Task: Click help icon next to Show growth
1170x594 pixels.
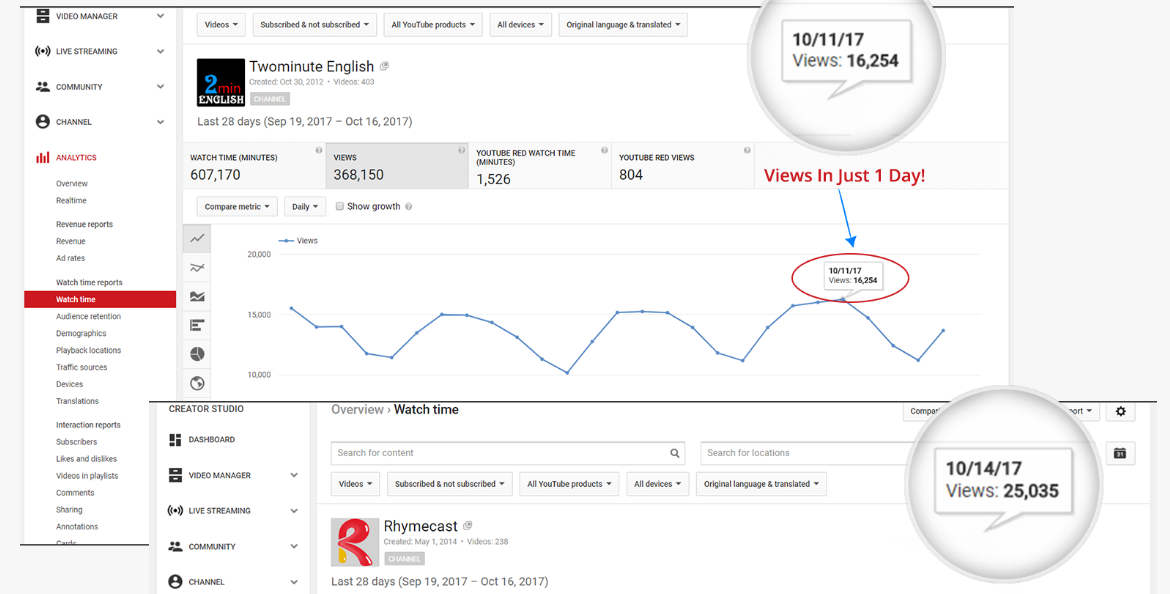Action: coord(408,207)
